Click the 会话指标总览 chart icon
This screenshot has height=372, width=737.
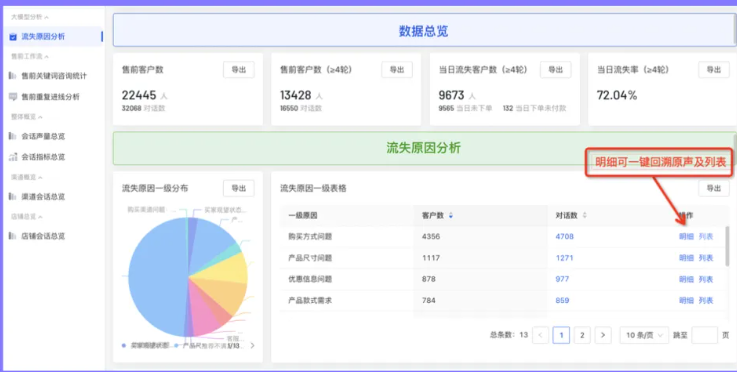coord(13,157)
